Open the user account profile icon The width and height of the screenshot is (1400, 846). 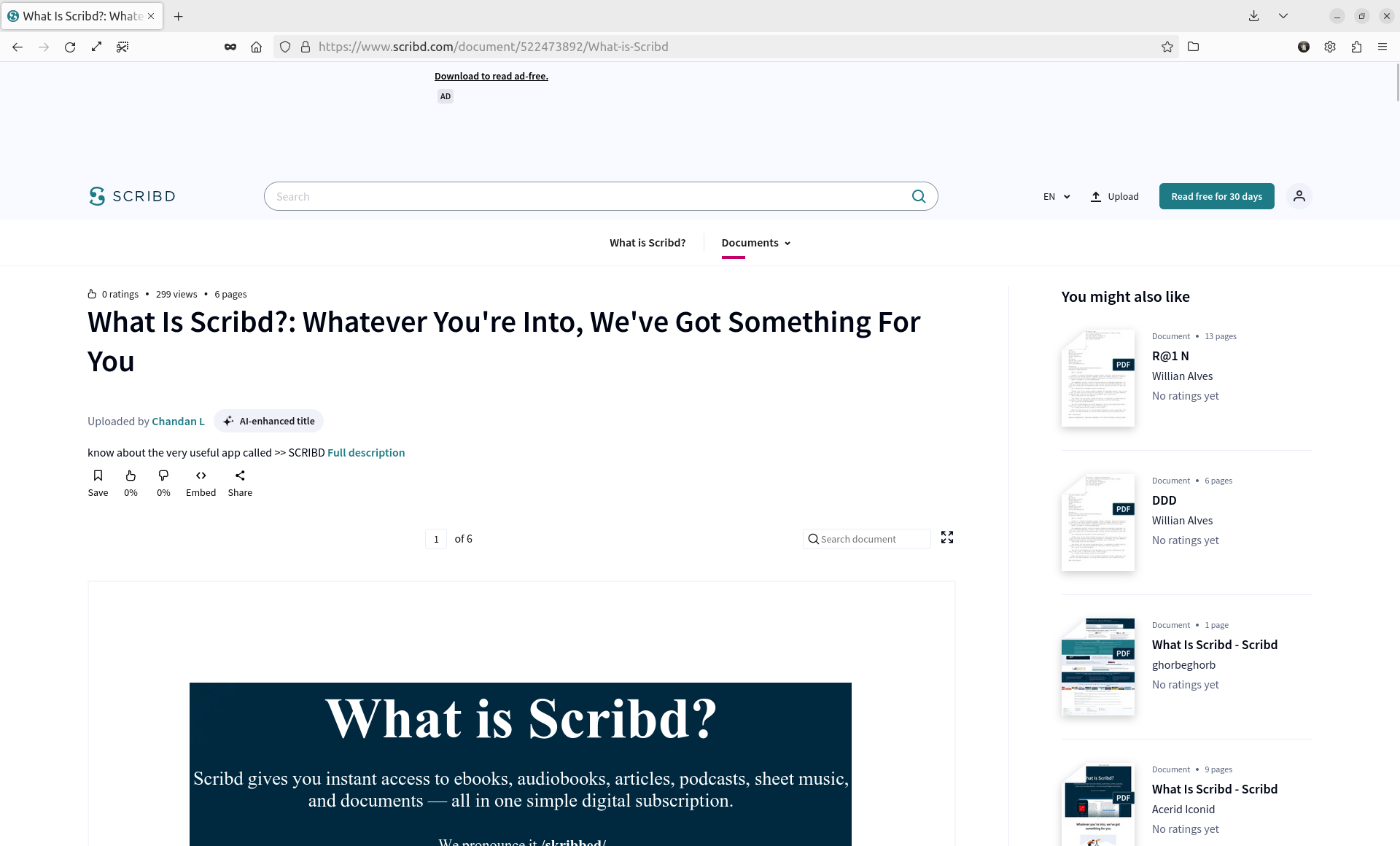point(1299,196)
